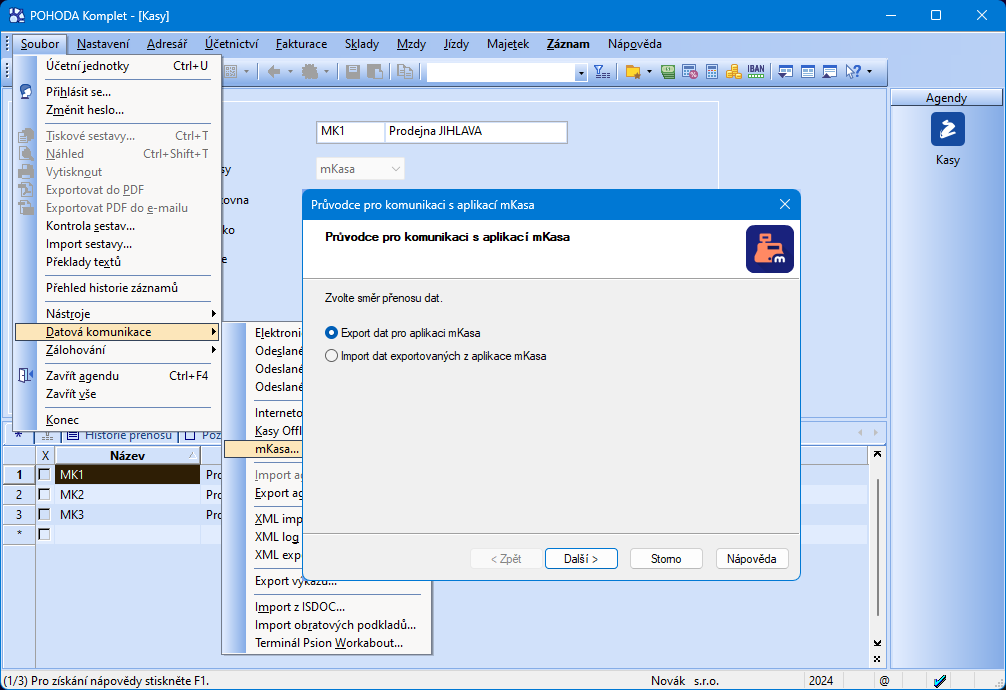
Task: Select Datová komunikace menu entry
Action: coord(117,332)
